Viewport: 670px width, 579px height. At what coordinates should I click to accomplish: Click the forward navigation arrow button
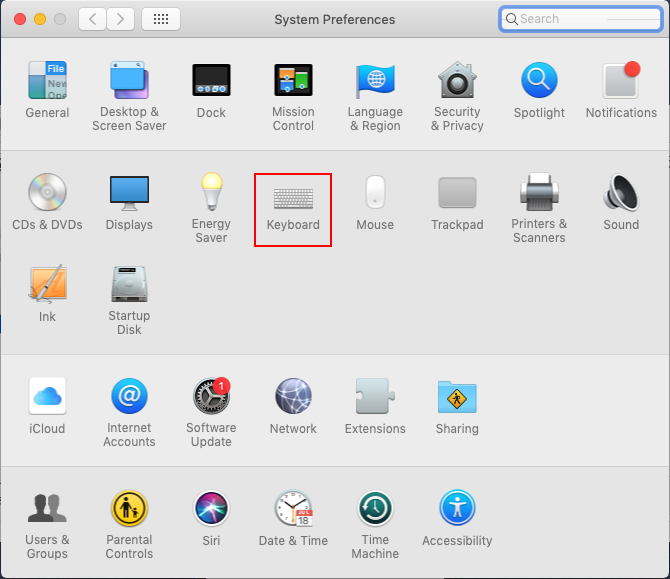[120, 19]
